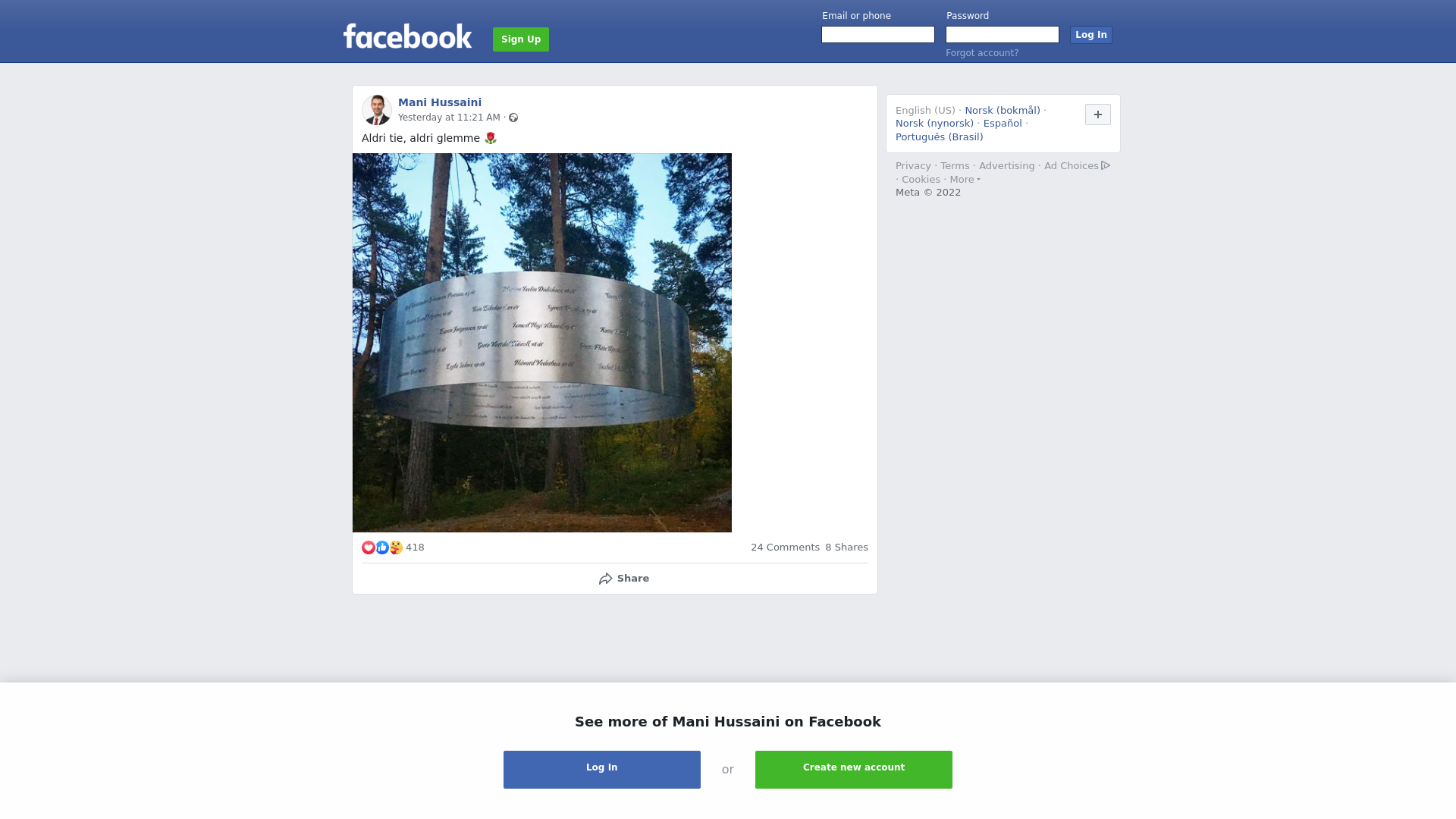Click Create new account button

854,770
